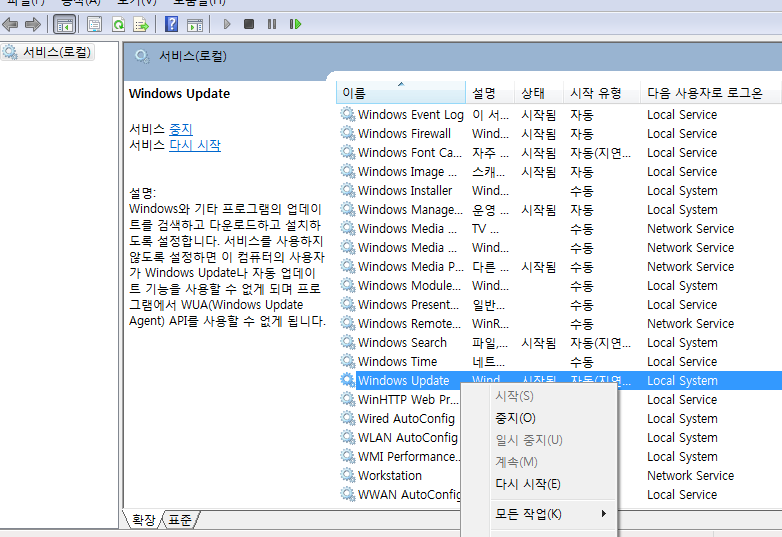This screenshot has width=782, height=537.
Task: Click the bold Windows Update heading
Action: [180, 93]
